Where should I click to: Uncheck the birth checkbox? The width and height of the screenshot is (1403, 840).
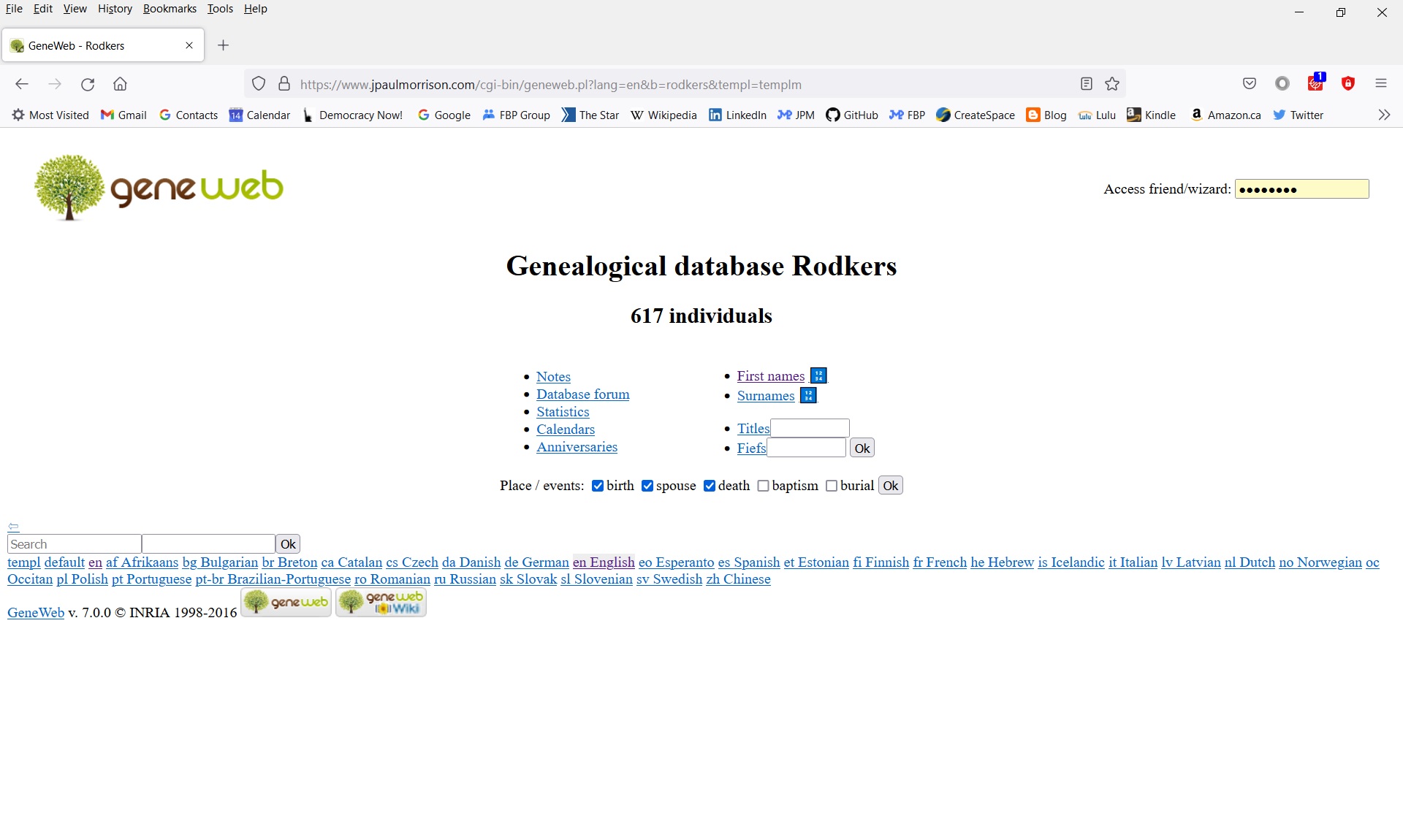click(598, 485)
